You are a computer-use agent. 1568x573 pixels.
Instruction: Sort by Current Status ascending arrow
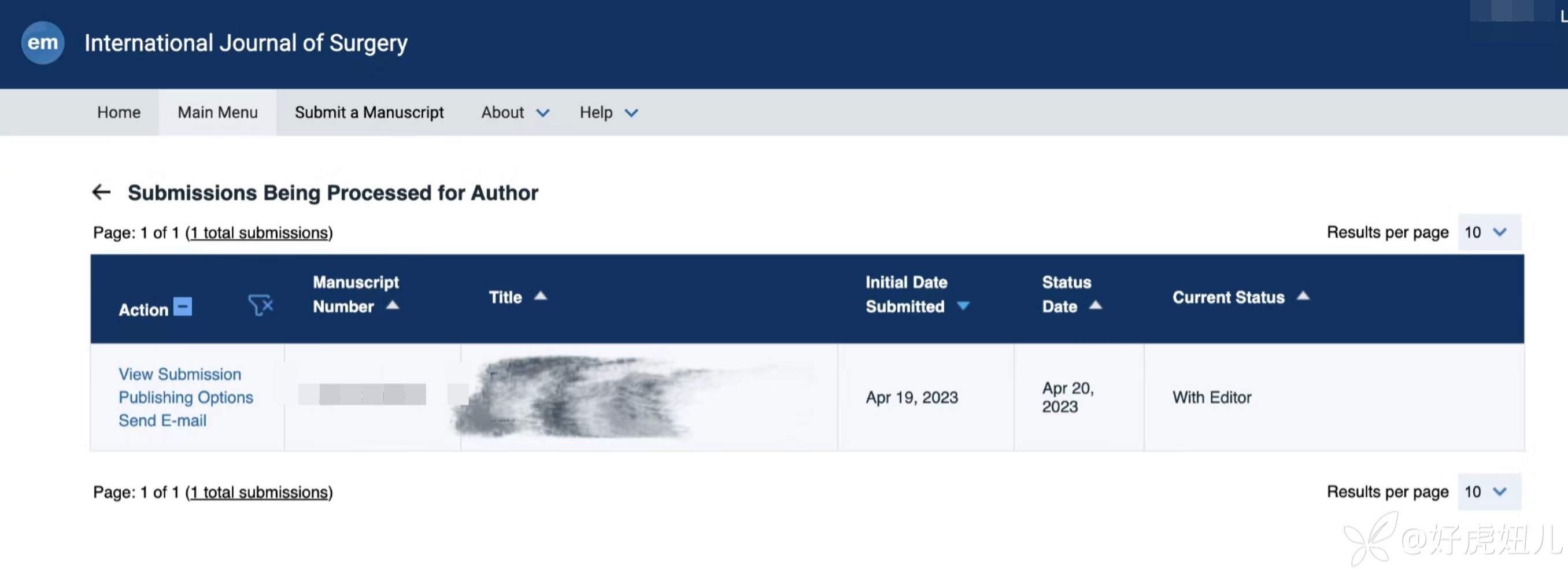tap(1303, 296)
